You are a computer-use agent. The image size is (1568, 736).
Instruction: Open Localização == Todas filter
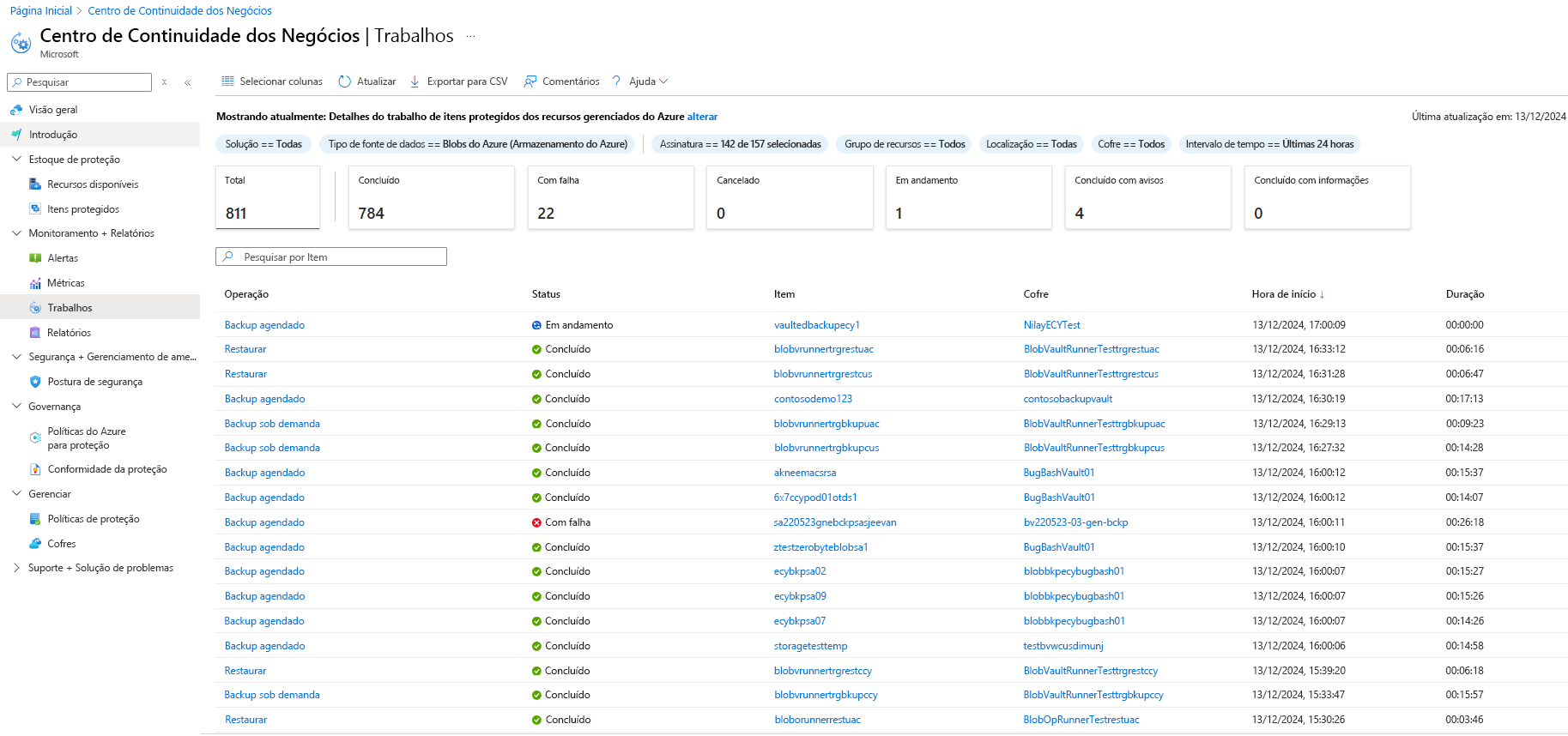pos(1031,144)
